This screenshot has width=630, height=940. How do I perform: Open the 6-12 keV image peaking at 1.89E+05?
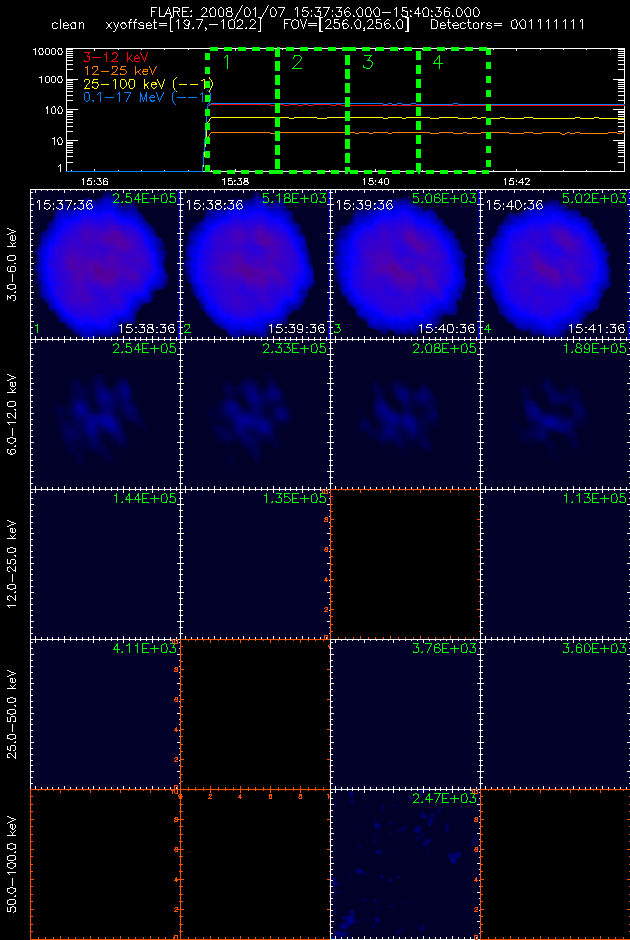[x=555, y=413]
